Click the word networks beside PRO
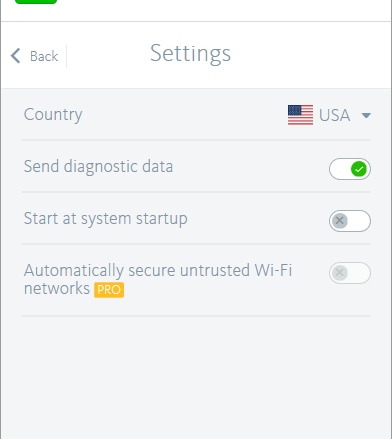The image size is (392, 439). 57,289
